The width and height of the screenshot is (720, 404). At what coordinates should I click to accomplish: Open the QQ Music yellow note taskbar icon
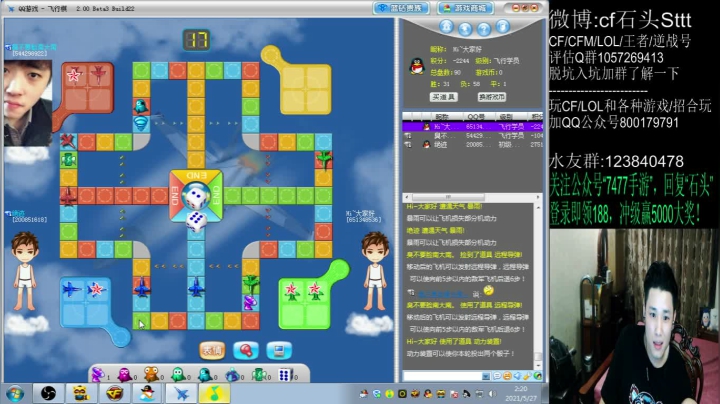214,393
